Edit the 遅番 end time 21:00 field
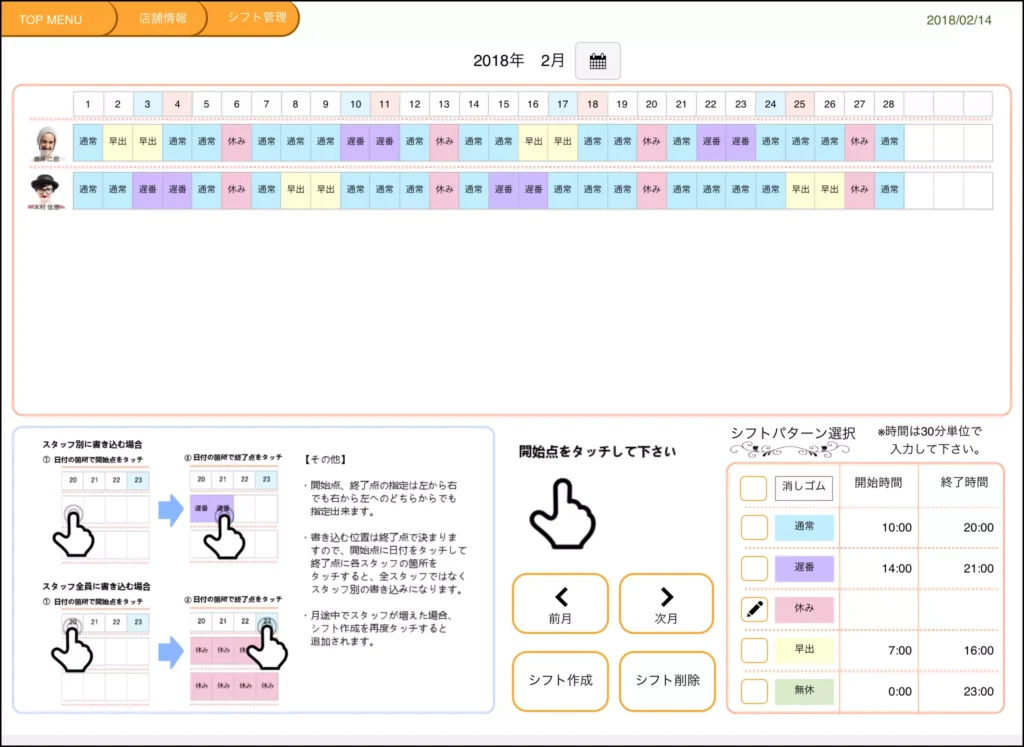The height and width of the screenshot is (747, 1024). (x=967, y=569)
